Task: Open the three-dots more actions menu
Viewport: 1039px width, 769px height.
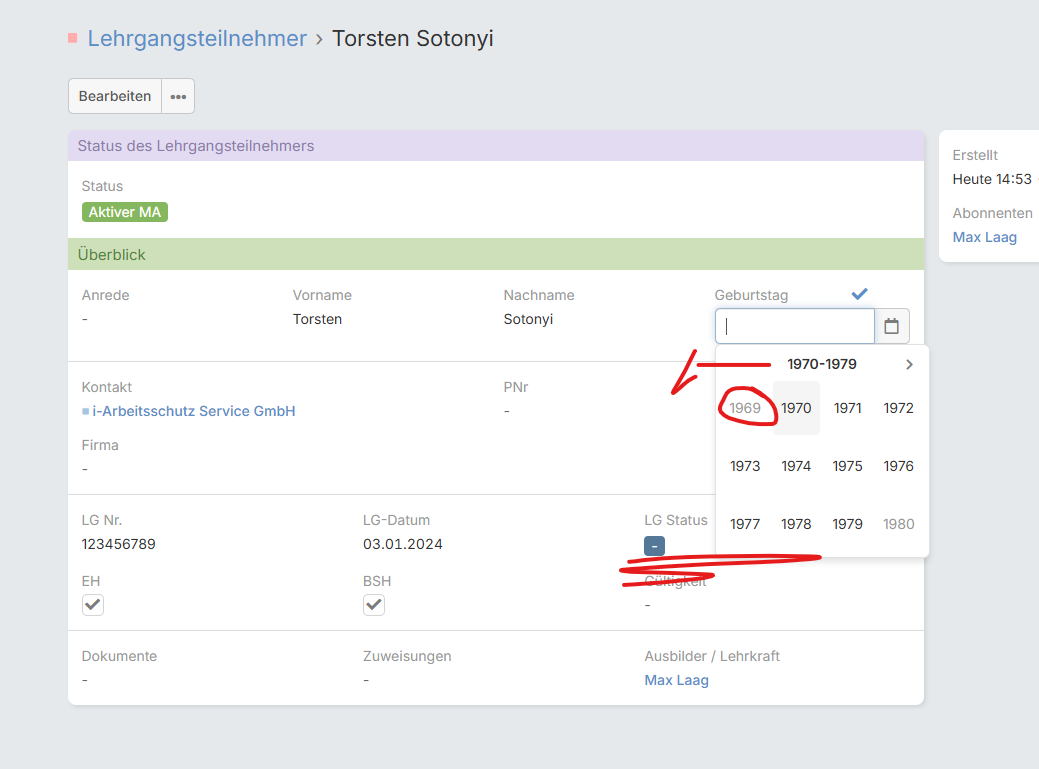Action: (178, 96)
